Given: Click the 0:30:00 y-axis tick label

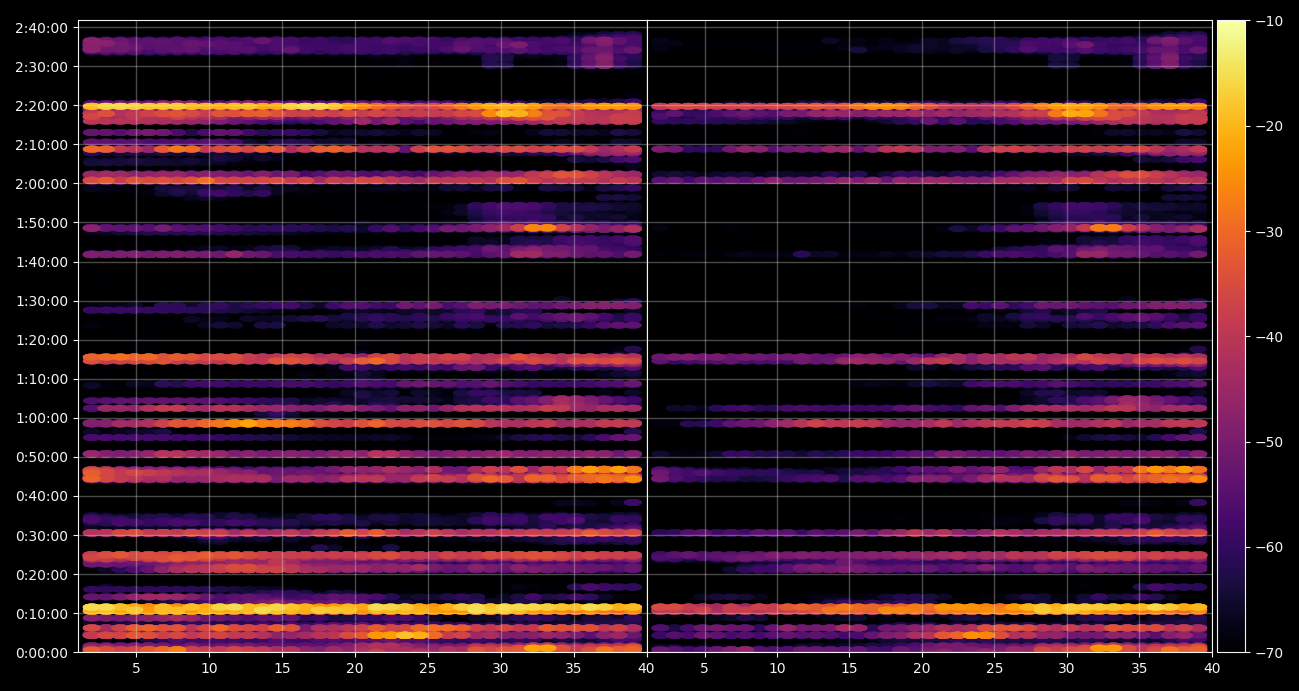Looking at the screenshot, I should [41, 536].
